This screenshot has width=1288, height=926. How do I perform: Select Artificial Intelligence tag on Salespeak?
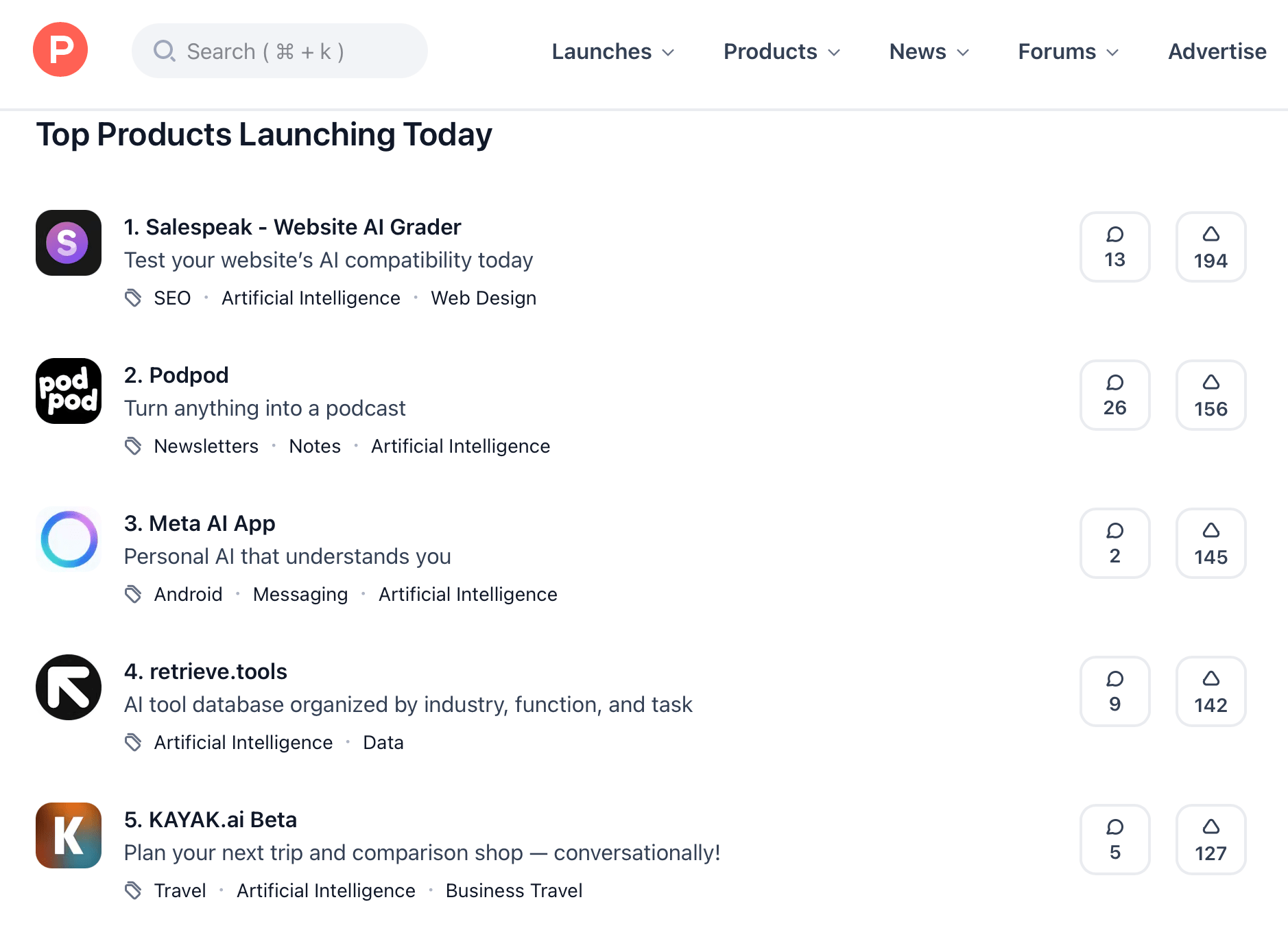click(311, 298)
